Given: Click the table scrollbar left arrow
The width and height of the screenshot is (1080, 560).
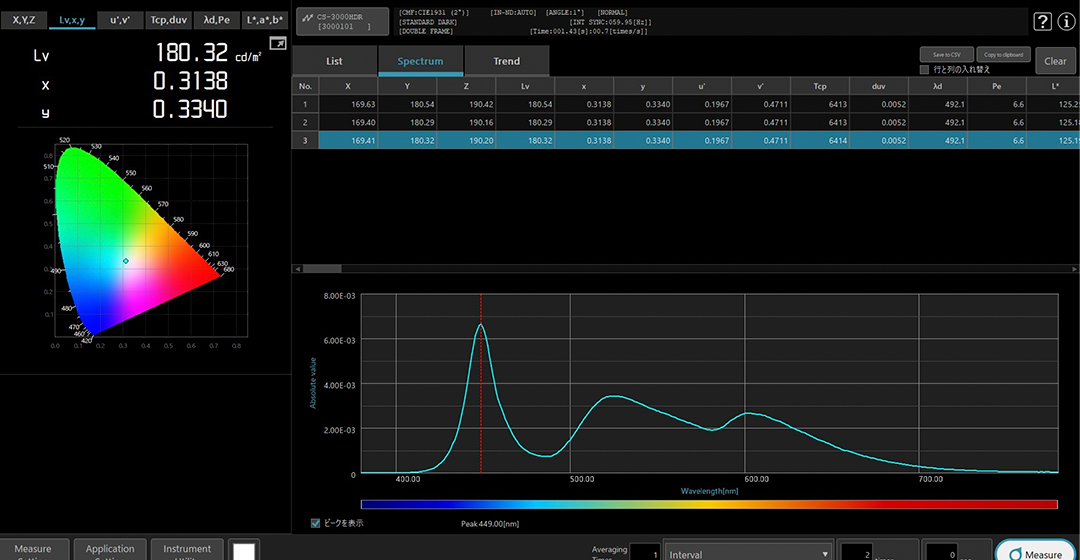Looking at the screenshot, I should point(298,269).
